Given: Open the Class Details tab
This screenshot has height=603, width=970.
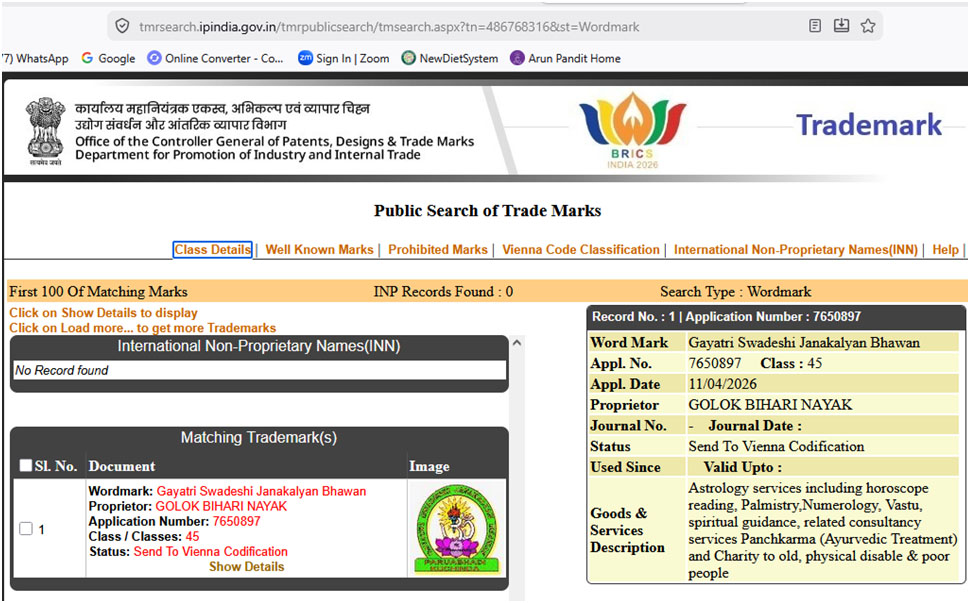Looking at the screenshot, I should [x=212, y=250].
